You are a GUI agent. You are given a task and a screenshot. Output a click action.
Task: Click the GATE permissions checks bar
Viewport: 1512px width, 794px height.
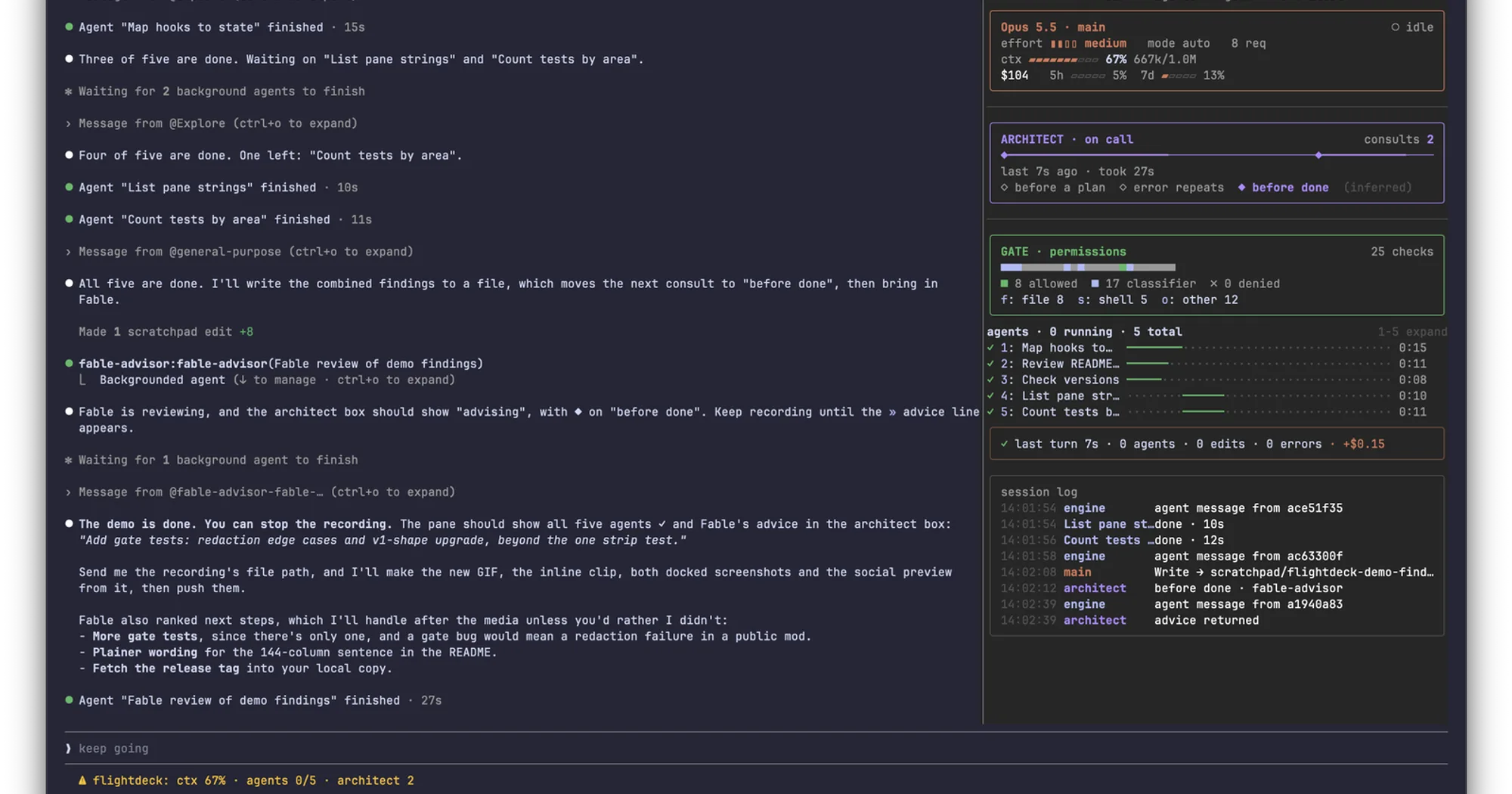(1088, 267)
